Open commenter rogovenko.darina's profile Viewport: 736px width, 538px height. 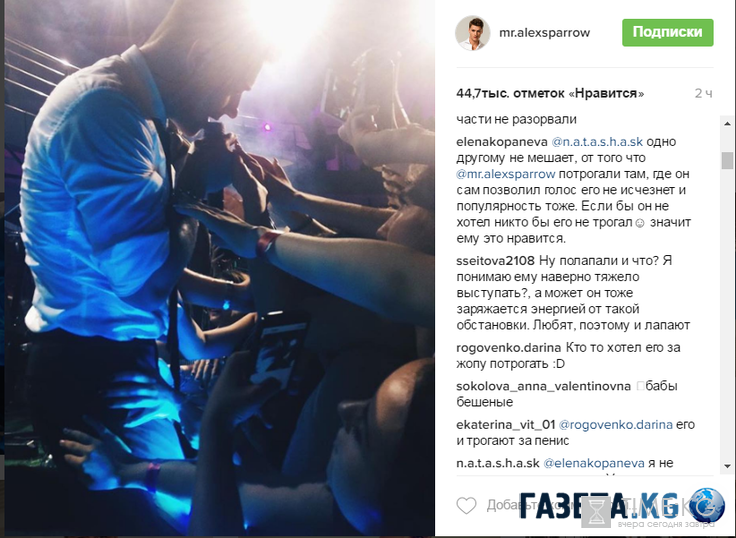pos(508,348)
